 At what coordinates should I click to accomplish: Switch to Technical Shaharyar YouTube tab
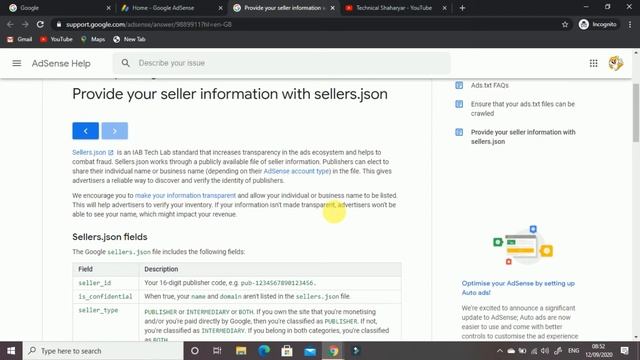pos(395,8)
